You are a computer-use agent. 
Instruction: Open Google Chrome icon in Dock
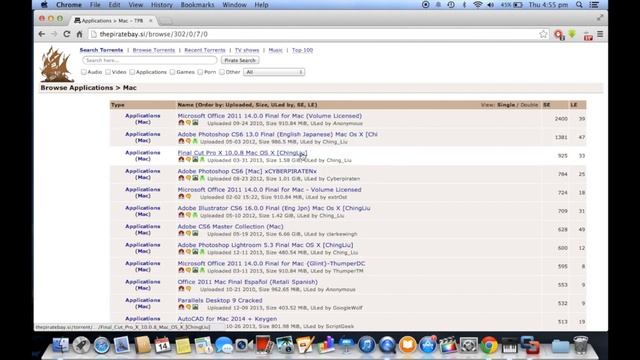(x=489, y=345)
